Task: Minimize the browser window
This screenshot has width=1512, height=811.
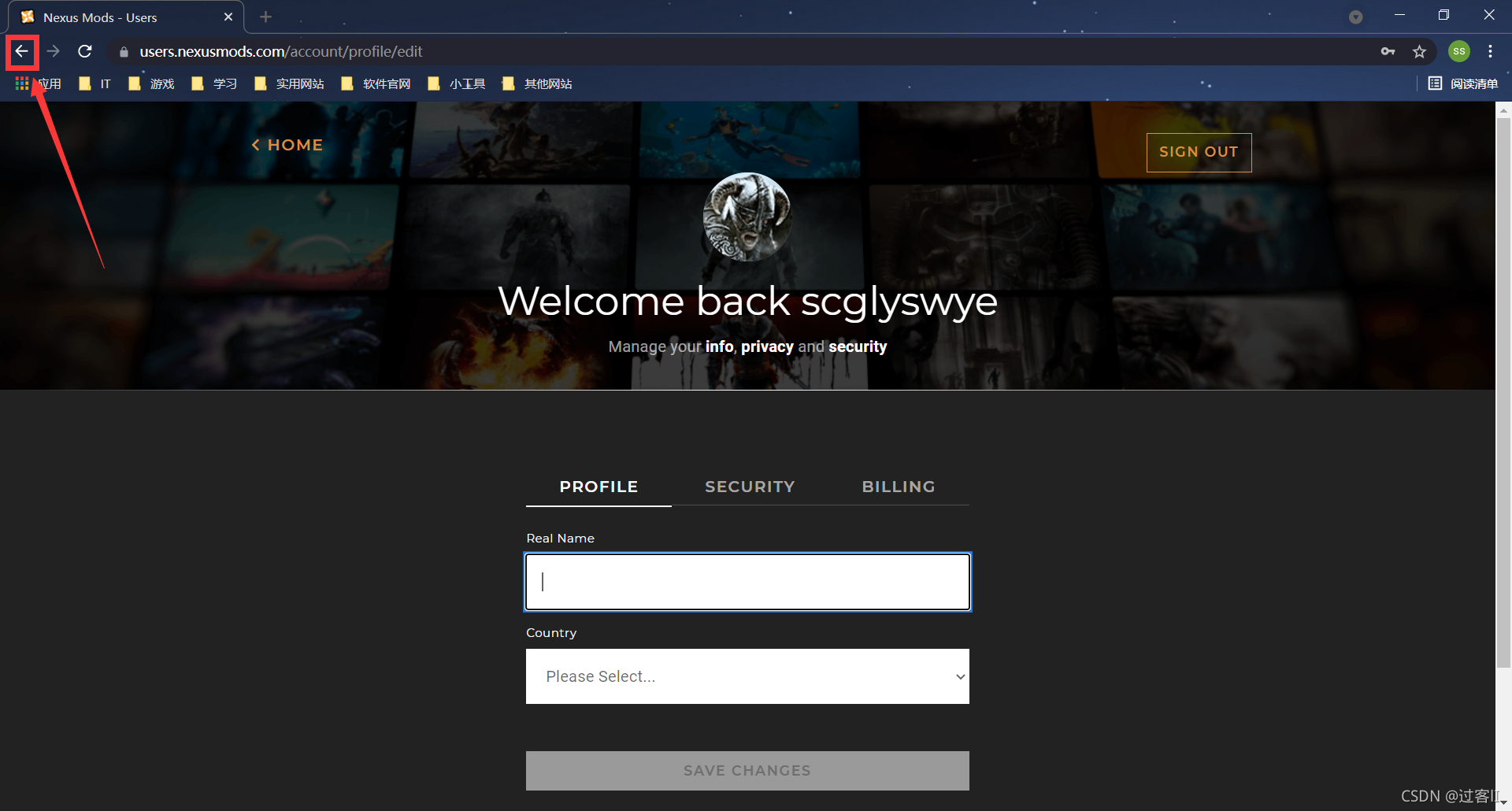Action: 1399,15
